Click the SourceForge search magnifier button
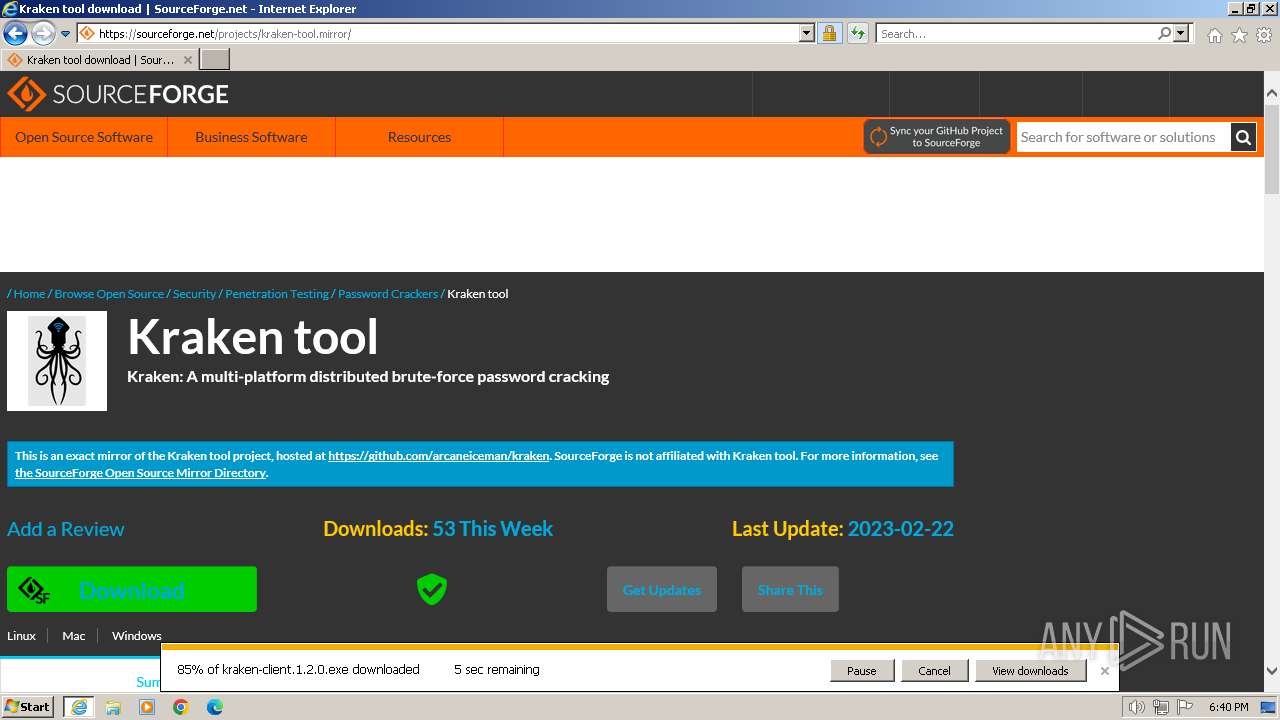Image resolution: width=1280 pixels, height=720 pixels. 1243,137
